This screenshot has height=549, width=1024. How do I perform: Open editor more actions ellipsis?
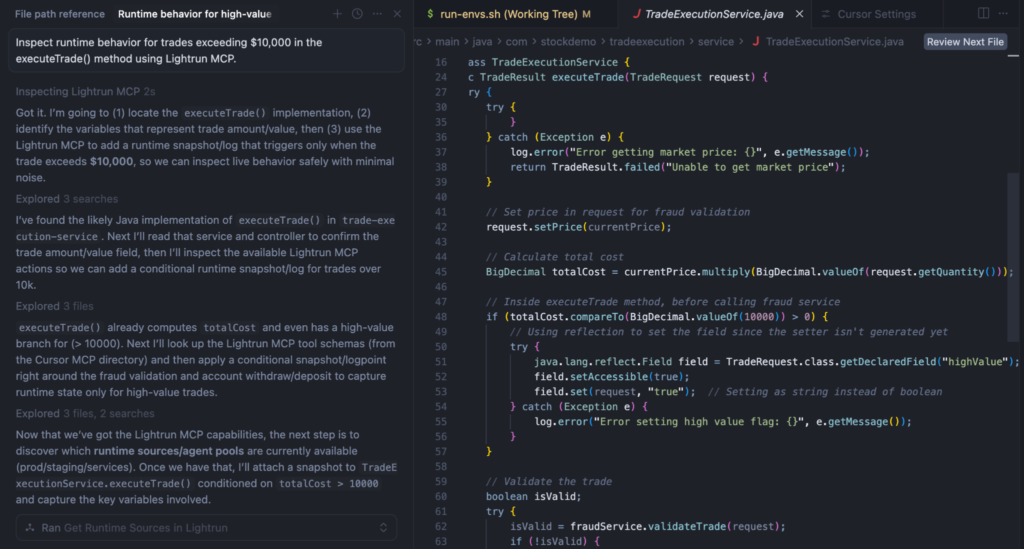point(1004,13)
